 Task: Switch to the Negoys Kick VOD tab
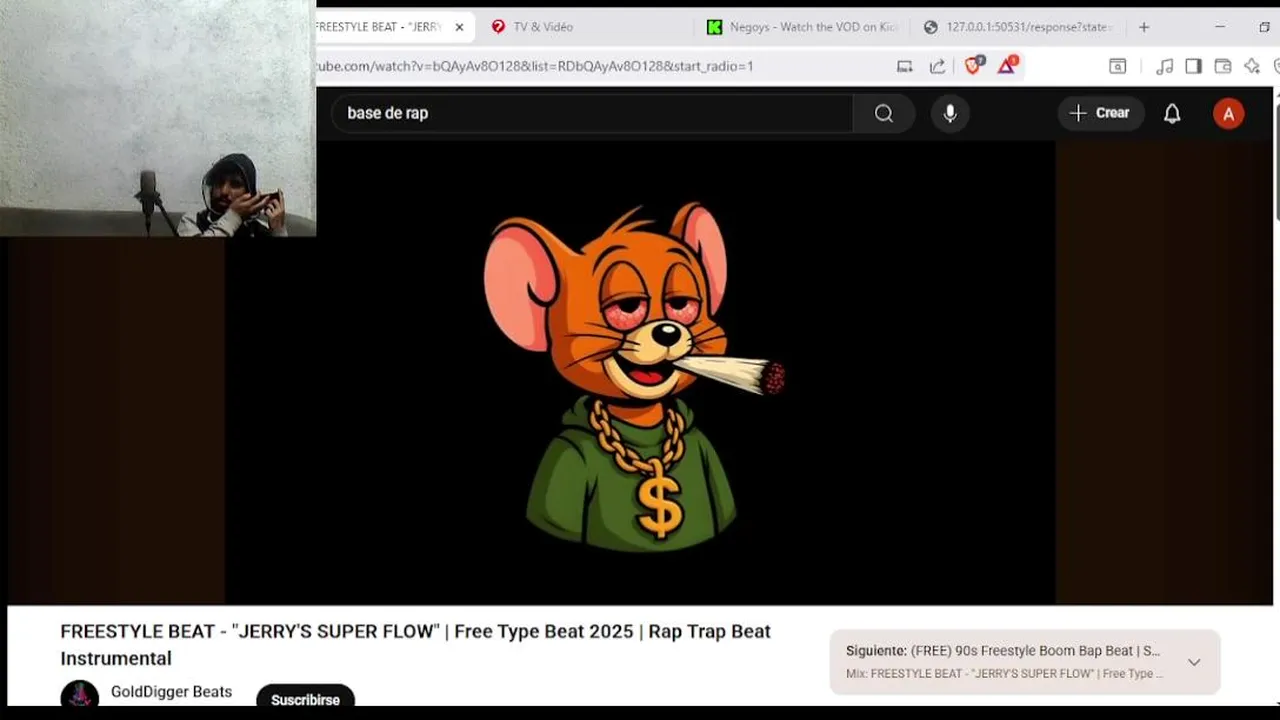point(802,27)
